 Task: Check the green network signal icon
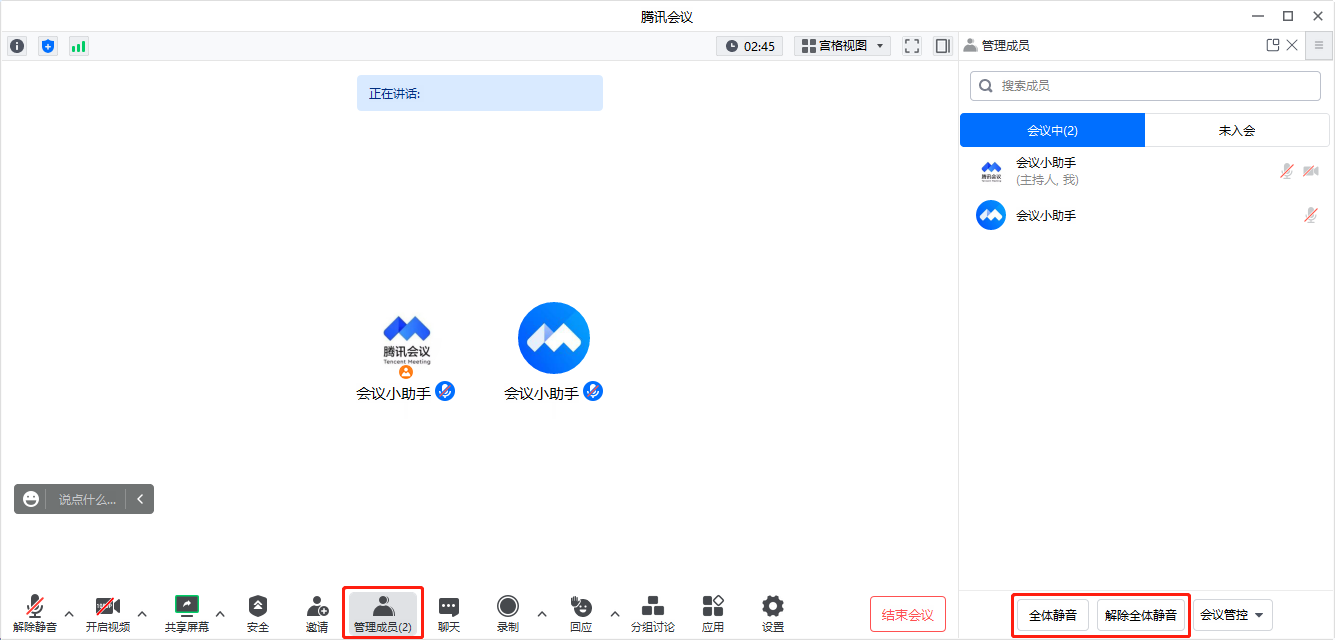tap(78, 46)
